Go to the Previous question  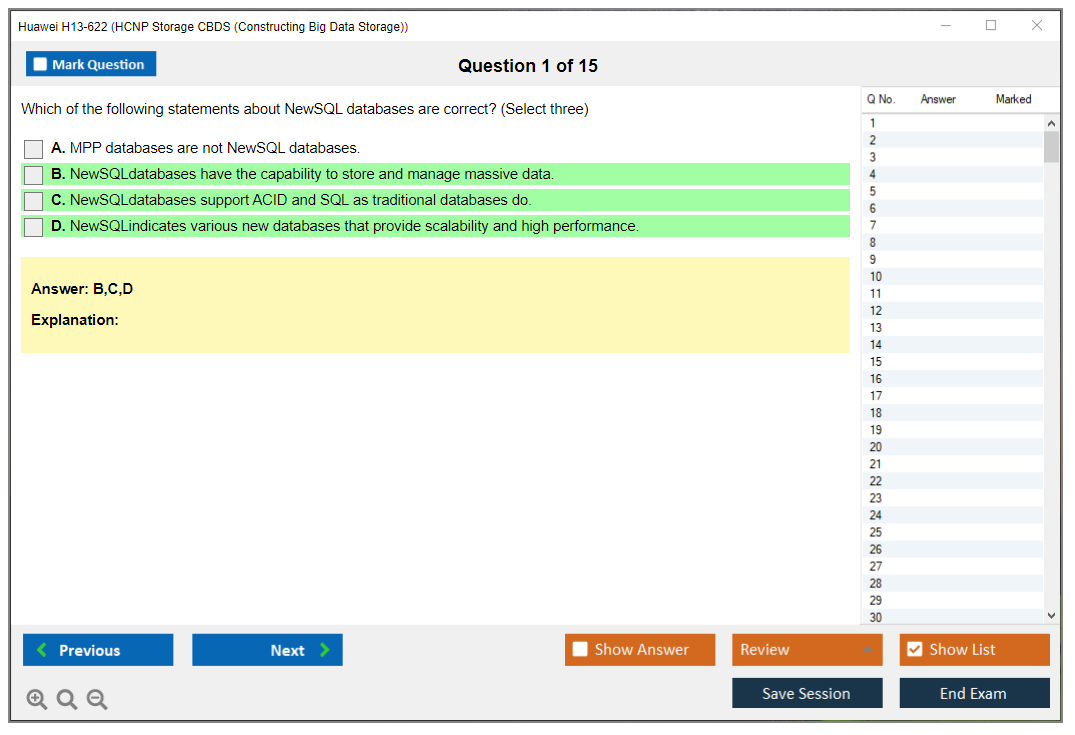point(98,650)
